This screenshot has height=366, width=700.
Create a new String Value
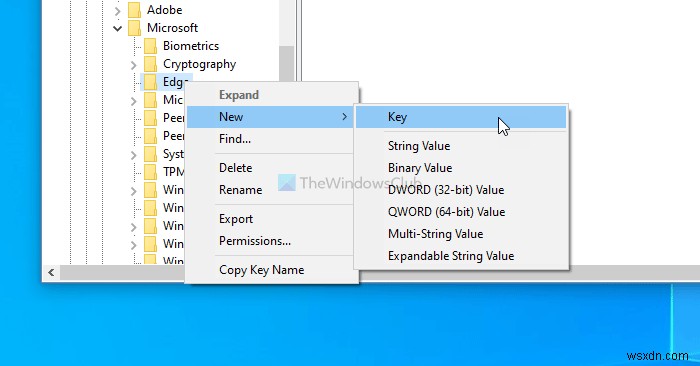461,146
